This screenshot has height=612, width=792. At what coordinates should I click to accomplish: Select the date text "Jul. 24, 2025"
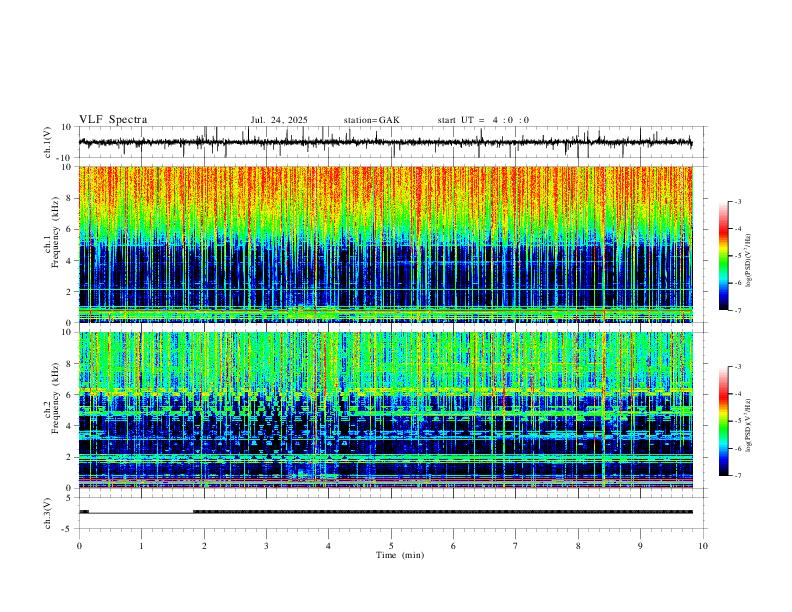click(x=279, y=120)
